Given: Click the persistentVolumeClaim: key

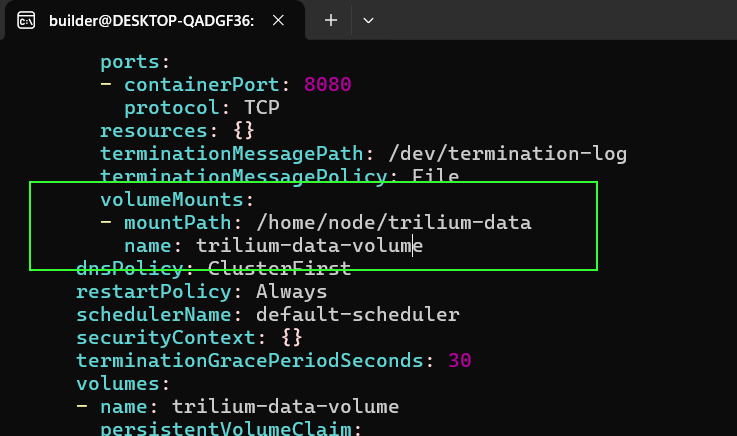Looking at the screenshot, I should (x=231, y=428).
